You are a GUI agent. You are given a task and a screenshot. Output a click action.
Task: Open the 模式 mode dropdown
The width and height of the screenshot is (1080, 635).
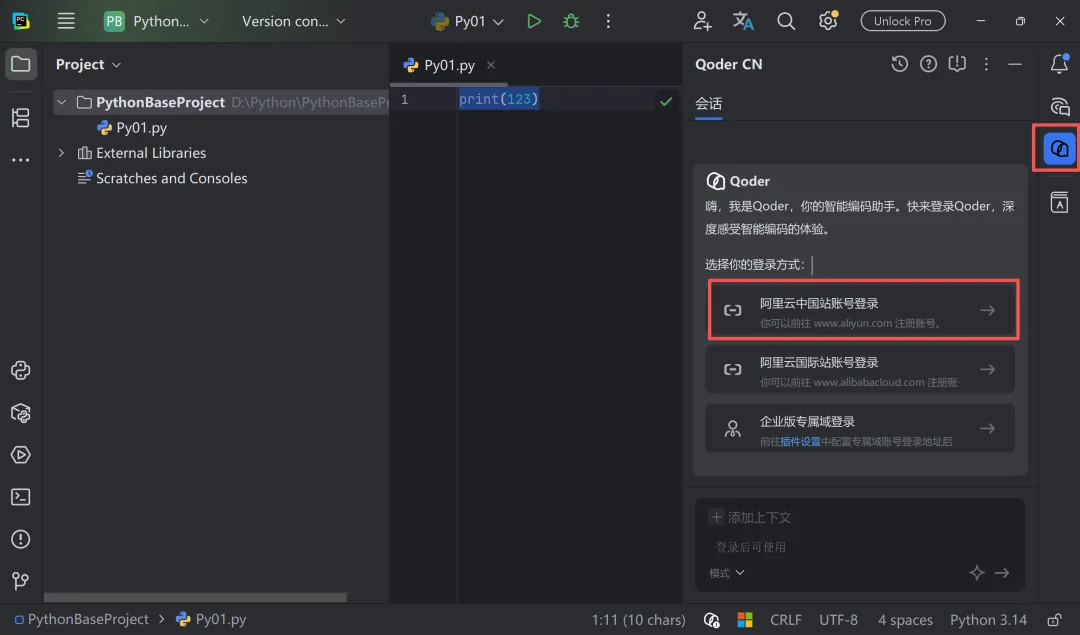(x=727, y=573)
